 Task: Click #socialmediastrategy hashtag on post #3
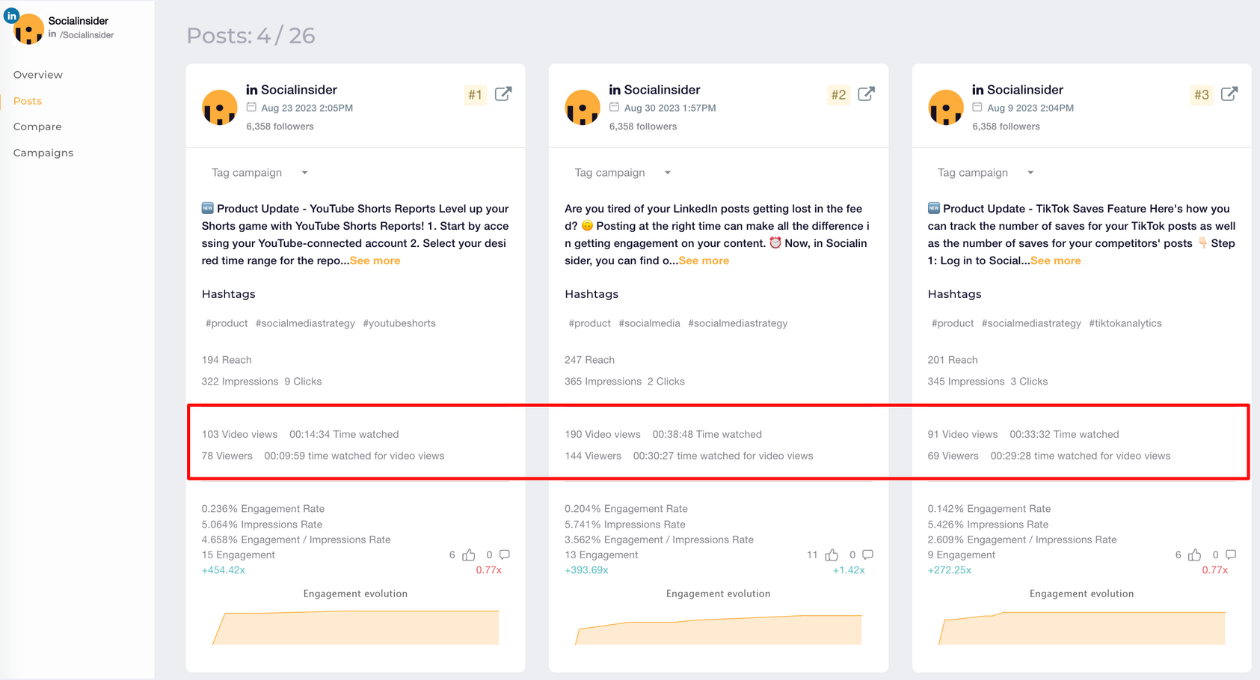tap(1031, 323)
